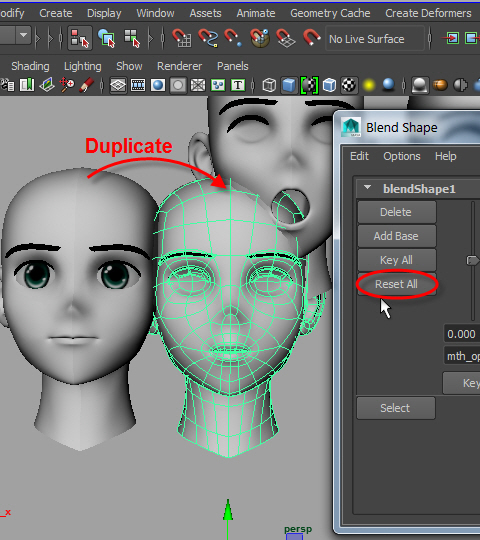This screenshot has width=480, height=540.
Task: Click the Textured checker ball icon
Action: click(349, 85)
